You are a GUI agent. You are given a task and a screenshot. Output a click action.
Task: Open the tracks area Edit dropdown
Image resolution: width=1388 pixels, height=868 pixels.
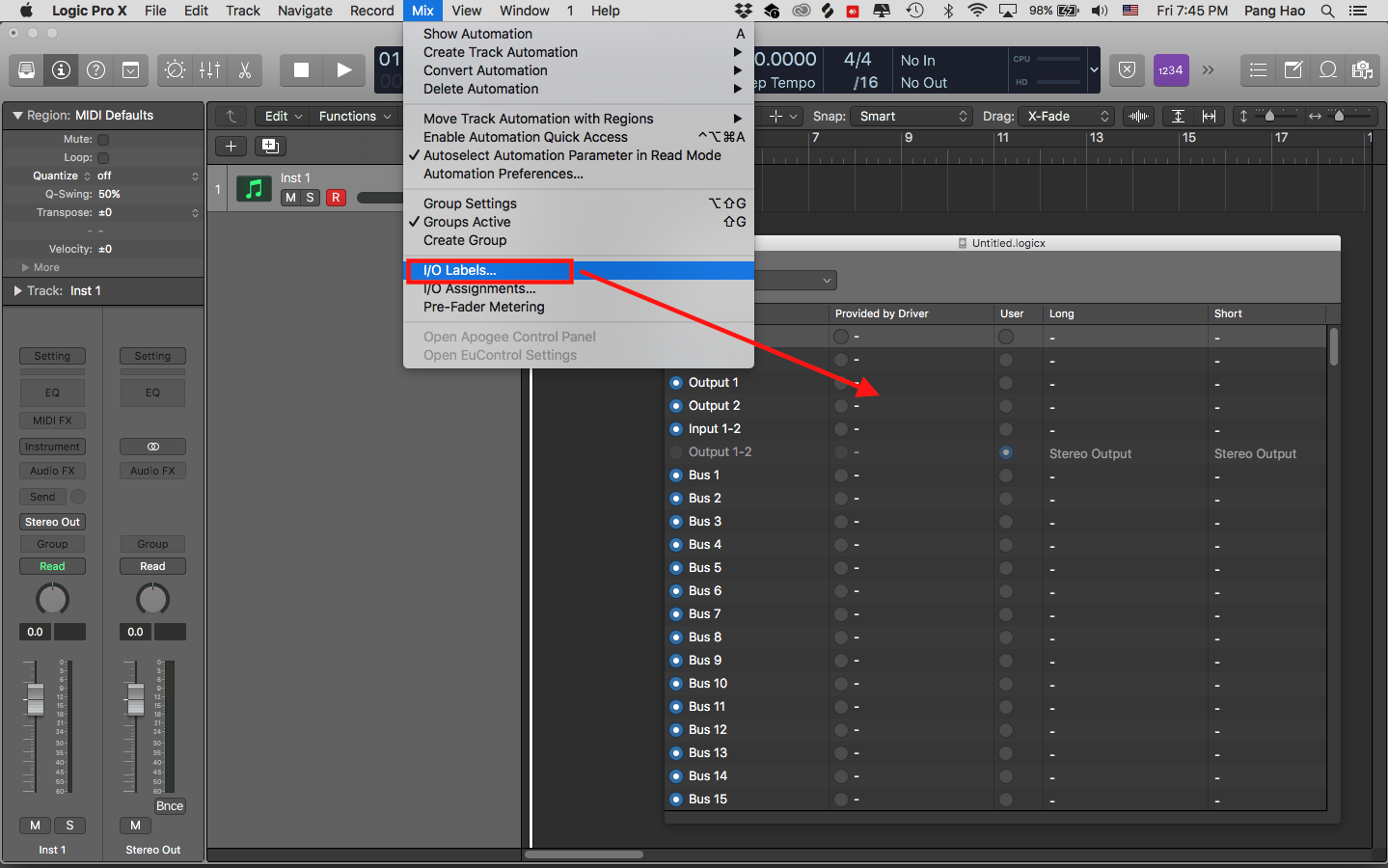[x=284, y=116]
